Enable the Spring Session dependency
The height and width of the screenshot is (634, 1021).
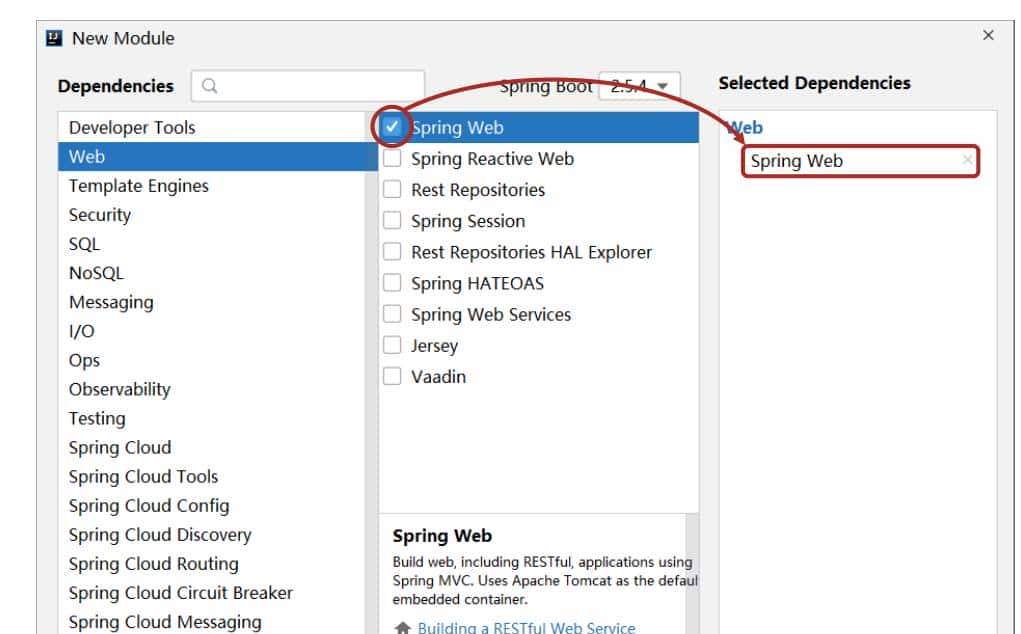(391, 220)
